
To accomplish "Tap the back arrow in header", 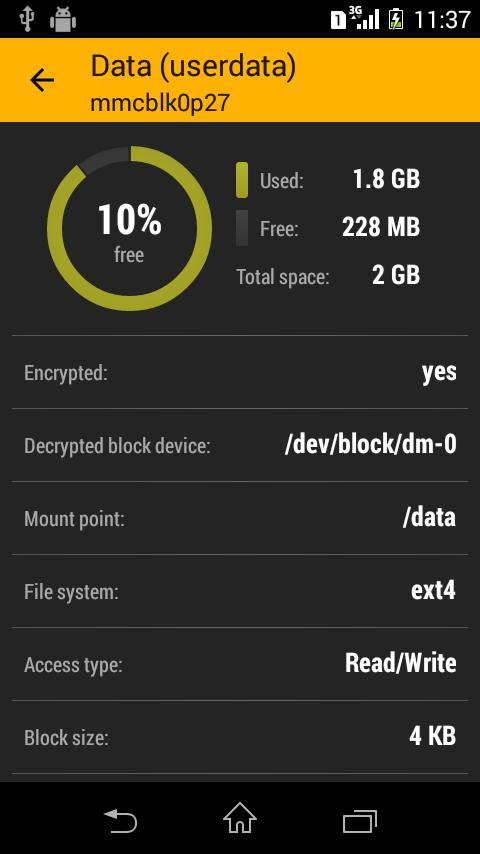I will (42, 81).
